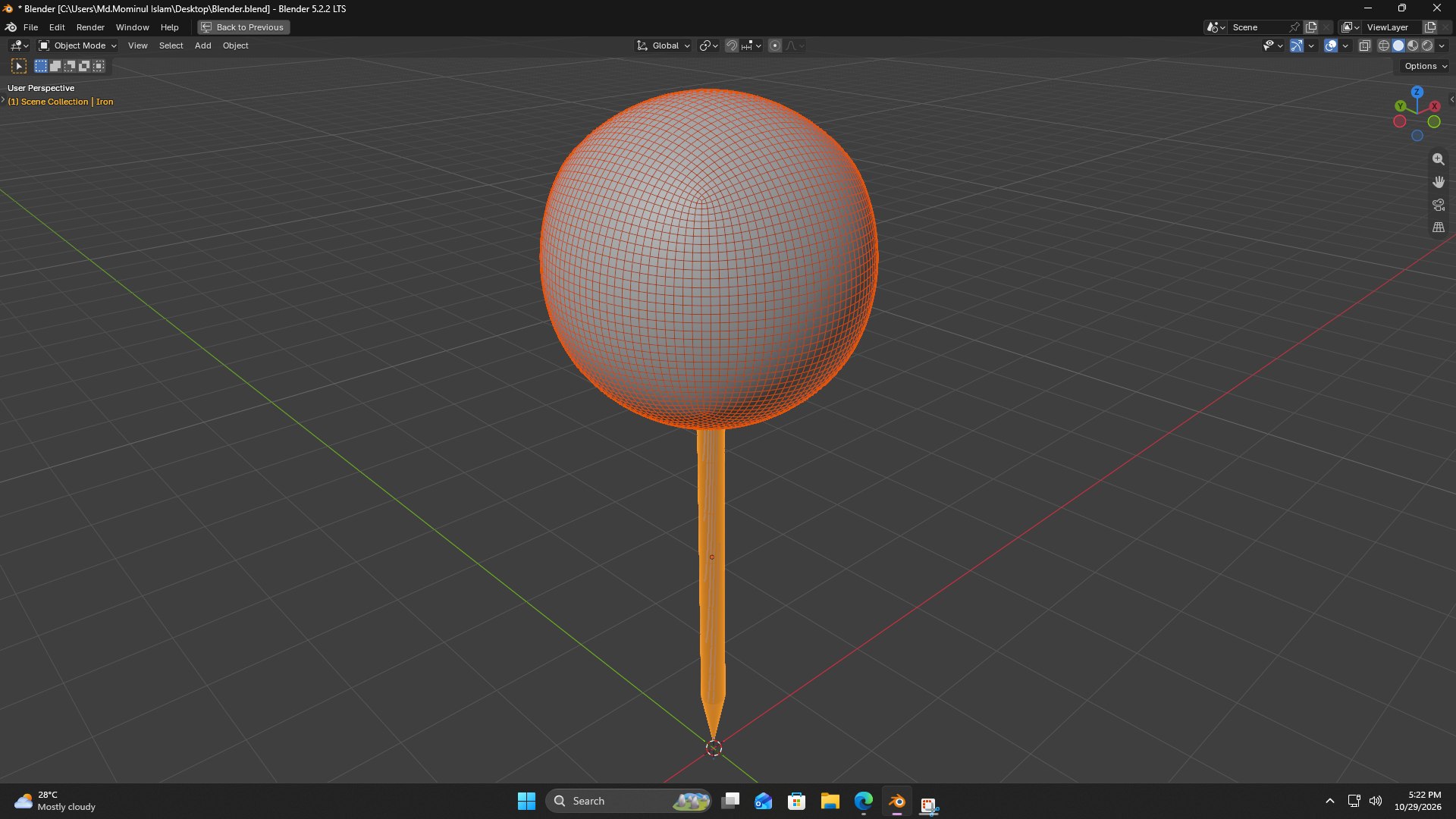The height and width of the screenshot is (819, 1456).
Task: Click the red X axis on gizmo
Action: pyautogui.click(x=1434, y=106)
